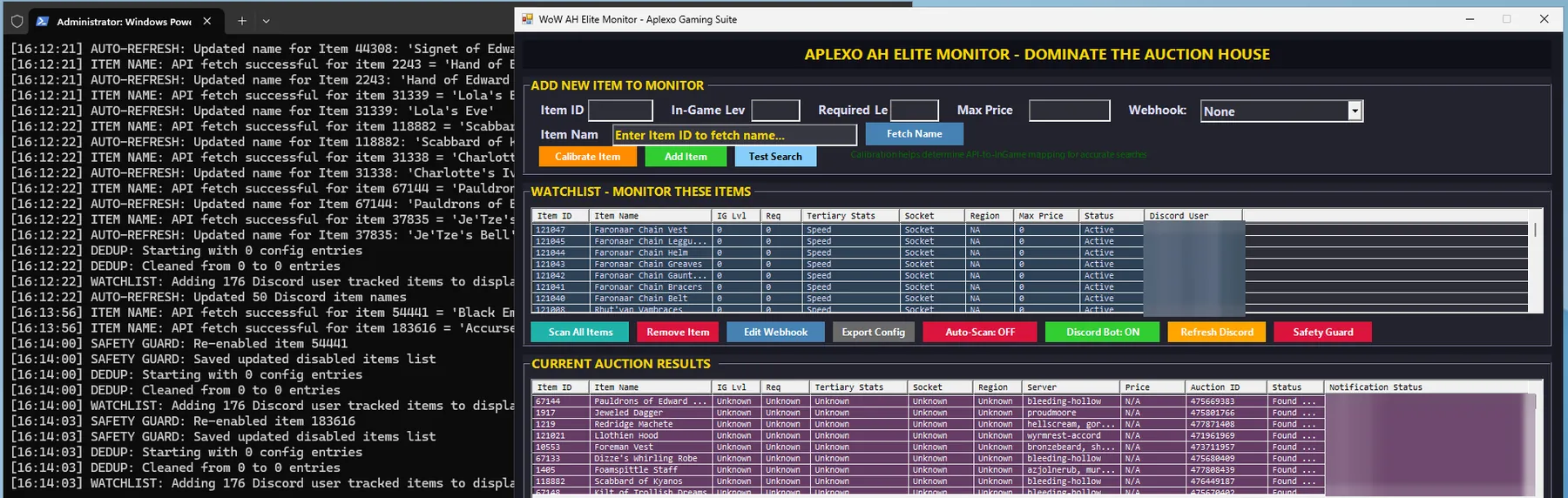Expand the terminal new-tab dropdown chevron
The width and height of the screenshot is (1568, 498).
pyautogui.click(x=267, y=21)
